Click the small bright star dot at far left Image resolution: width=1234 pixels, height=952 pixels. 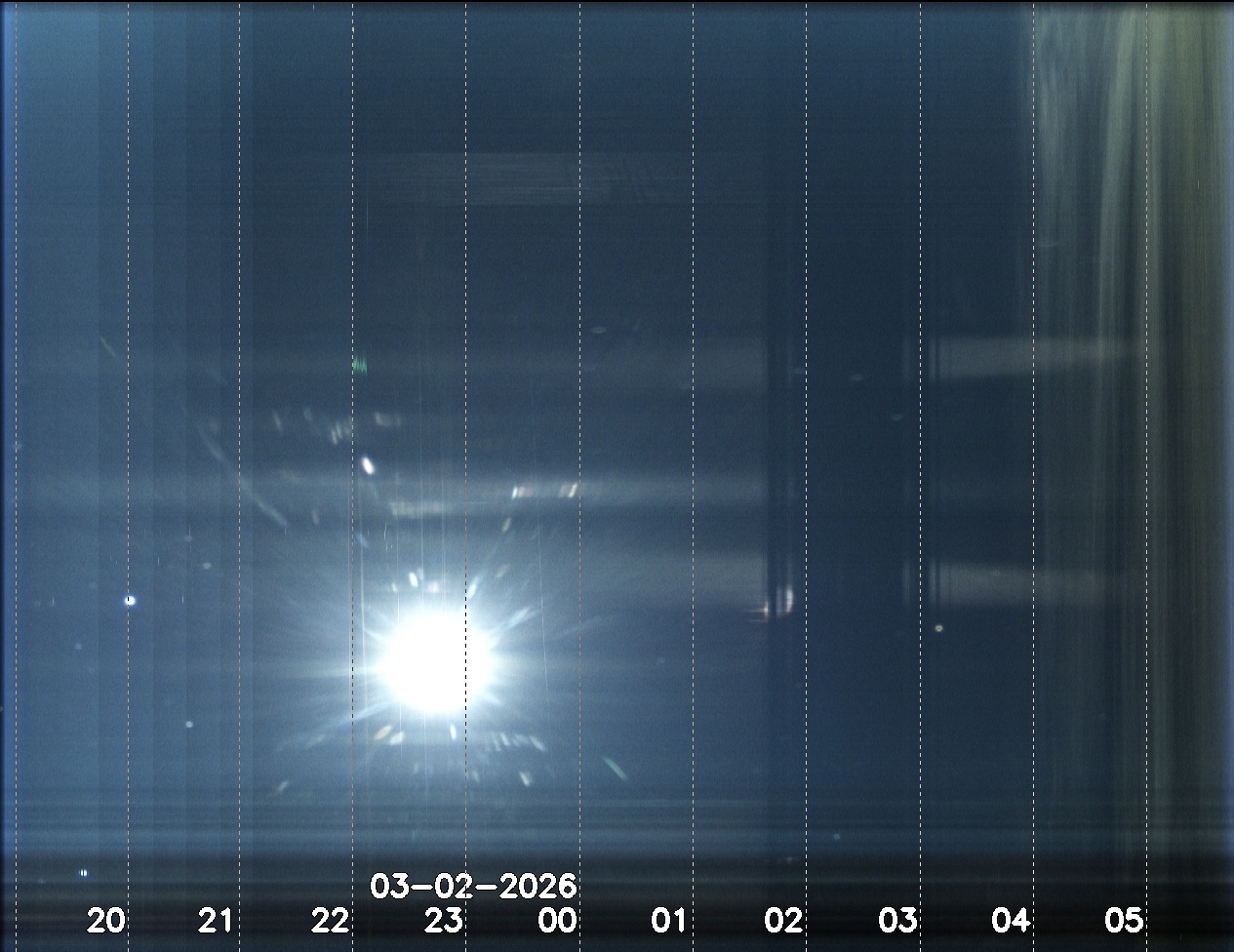130,601
